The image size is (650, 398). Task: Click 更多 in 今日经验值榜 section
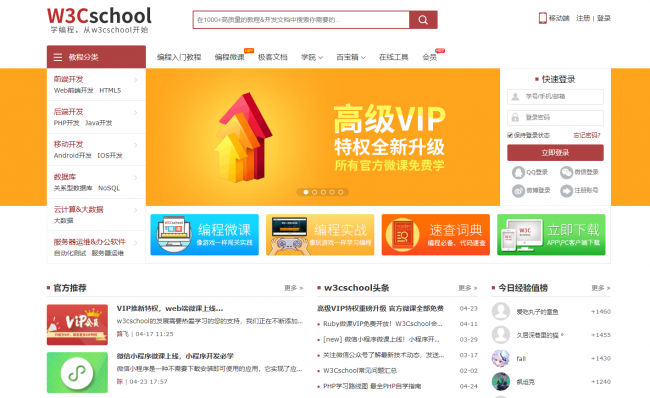pos(601,288)
